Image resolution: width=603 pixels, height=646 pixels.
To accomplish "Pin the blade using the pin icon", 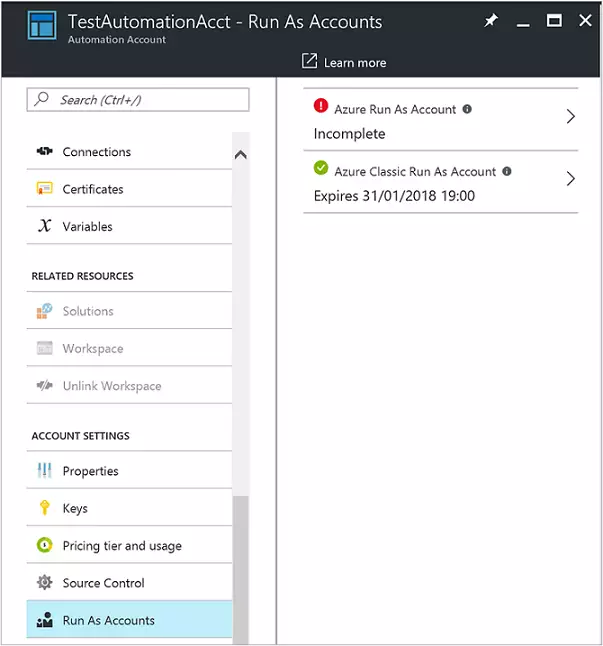I will 491,21.
